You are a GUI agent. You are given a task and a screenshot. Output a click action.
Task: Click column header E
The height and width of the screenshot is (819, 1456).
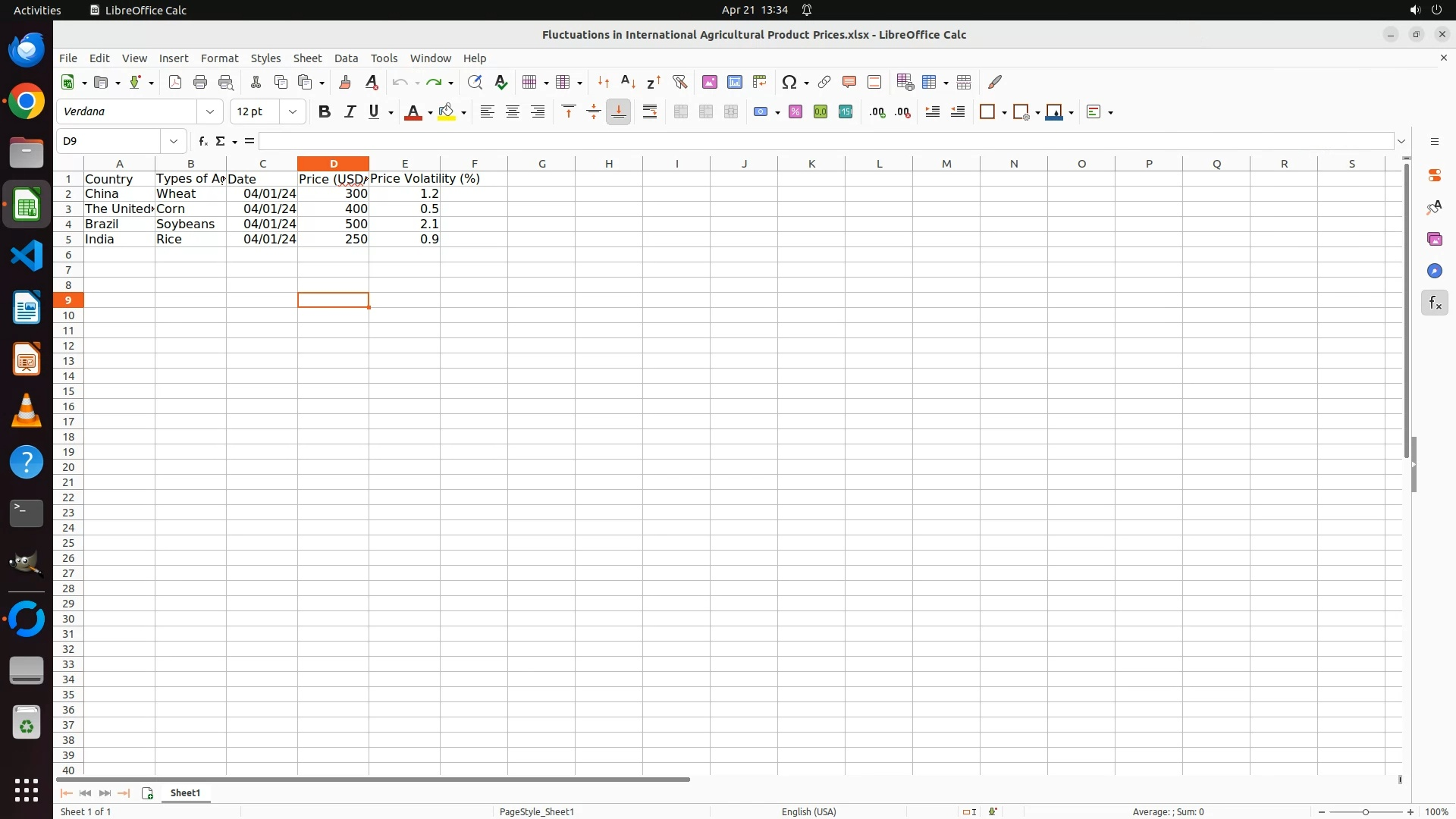pos(404,164)
